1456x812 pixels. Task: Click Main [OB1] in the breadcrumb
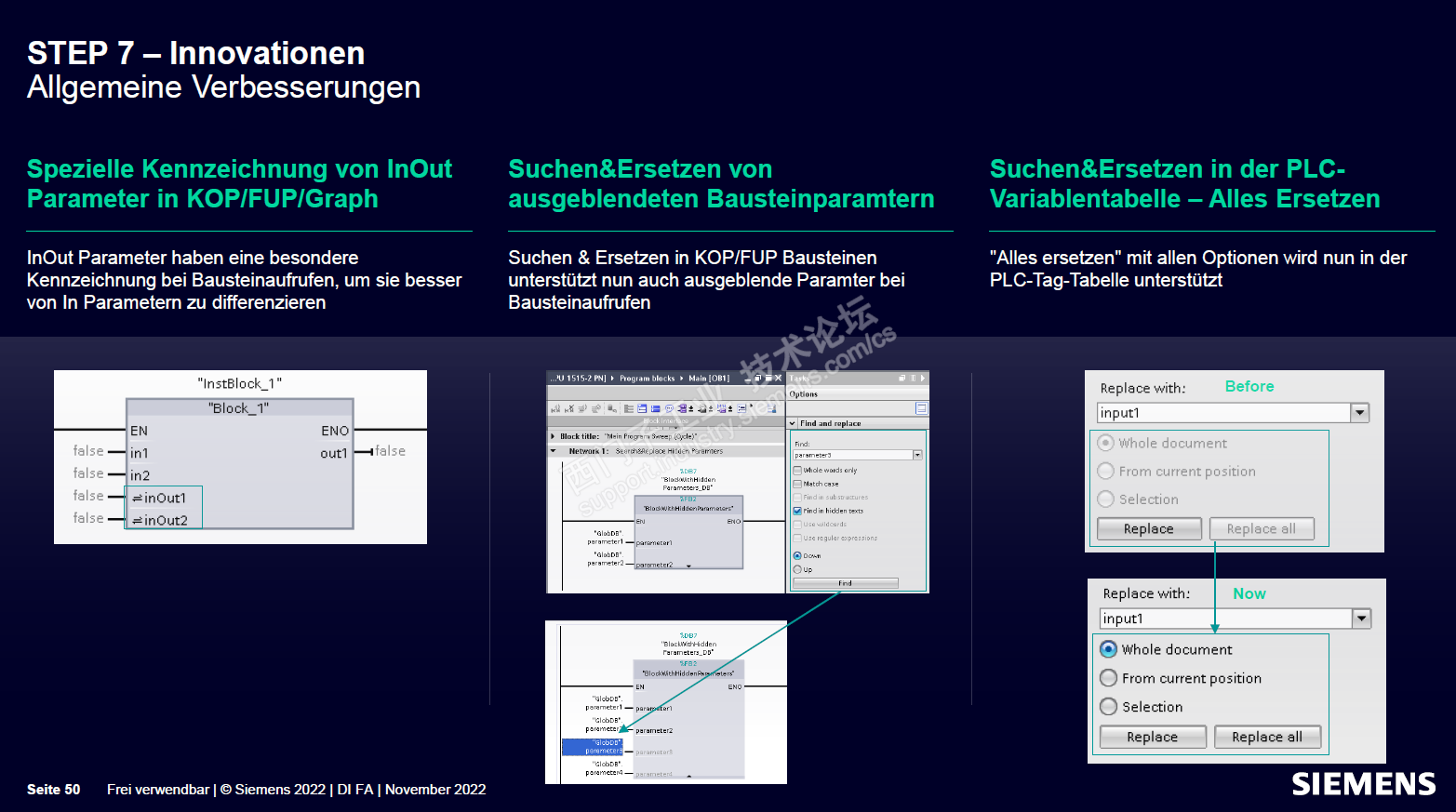[709, 379]
